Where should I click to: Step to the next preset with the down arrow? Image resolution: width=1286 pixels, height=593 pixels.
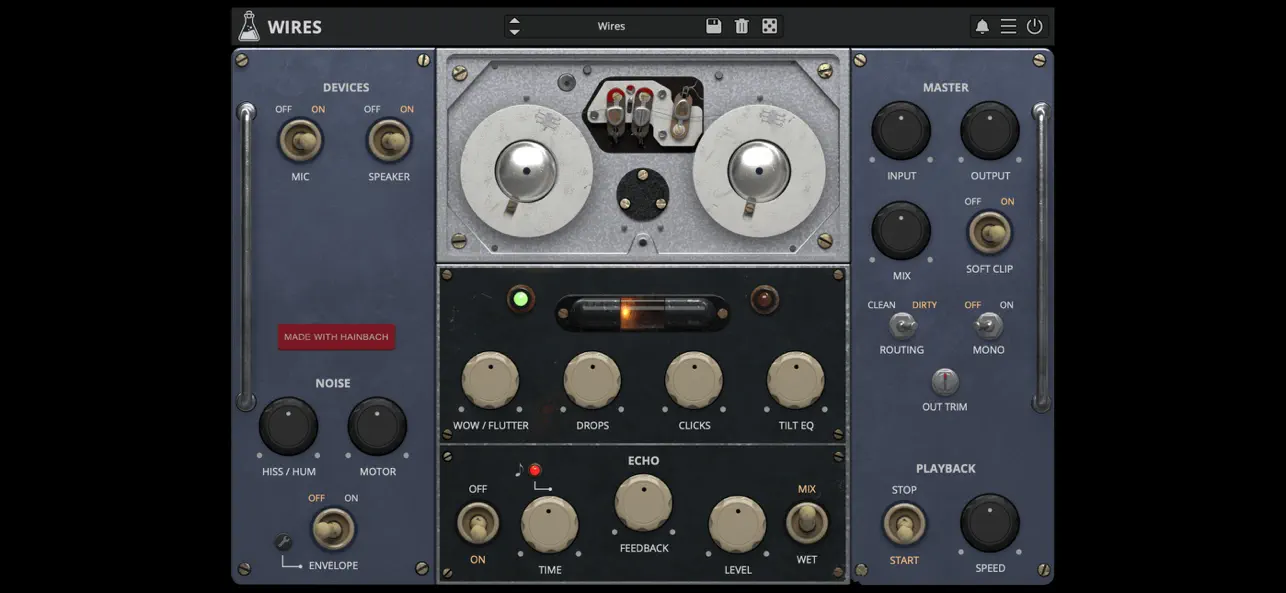click(515, 30)
